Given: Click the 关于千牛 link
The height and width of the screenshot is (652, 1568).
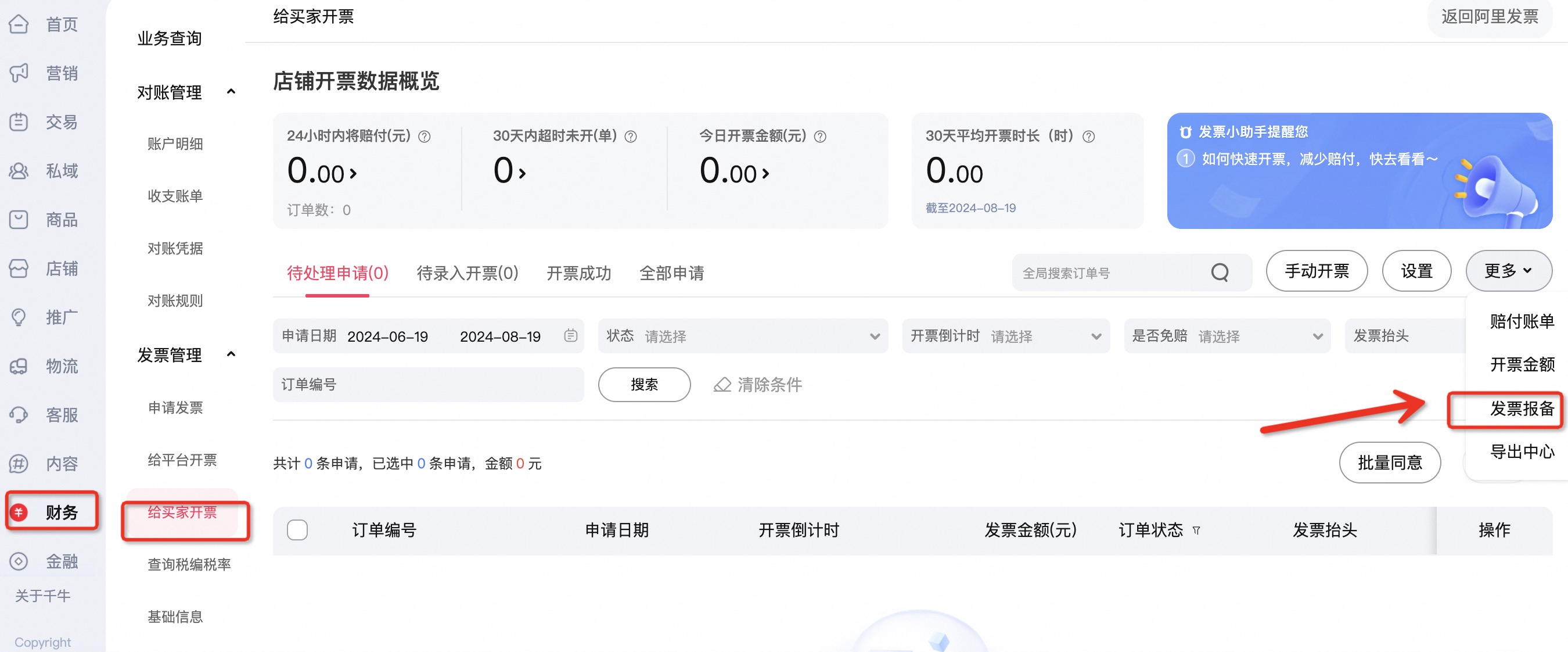Looking at the screenshot, I should click(x=42, y=596).
